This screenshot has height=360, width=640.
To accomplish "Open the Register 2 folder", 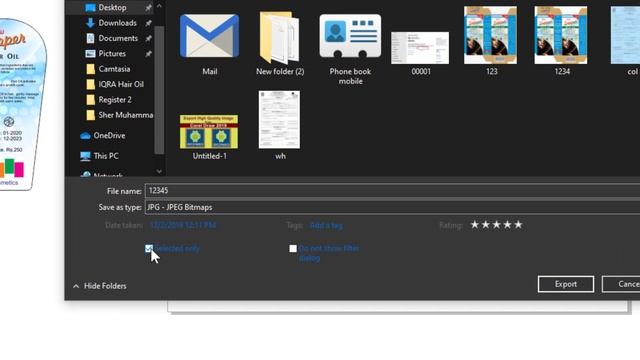I will [115, 100].
